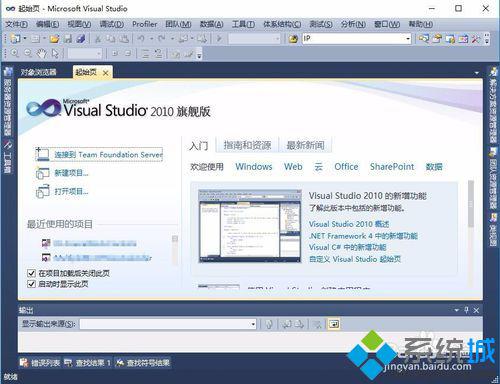
Task: Click .NET Framework 4 中的新增功能 link
Action: coord(363,236)
